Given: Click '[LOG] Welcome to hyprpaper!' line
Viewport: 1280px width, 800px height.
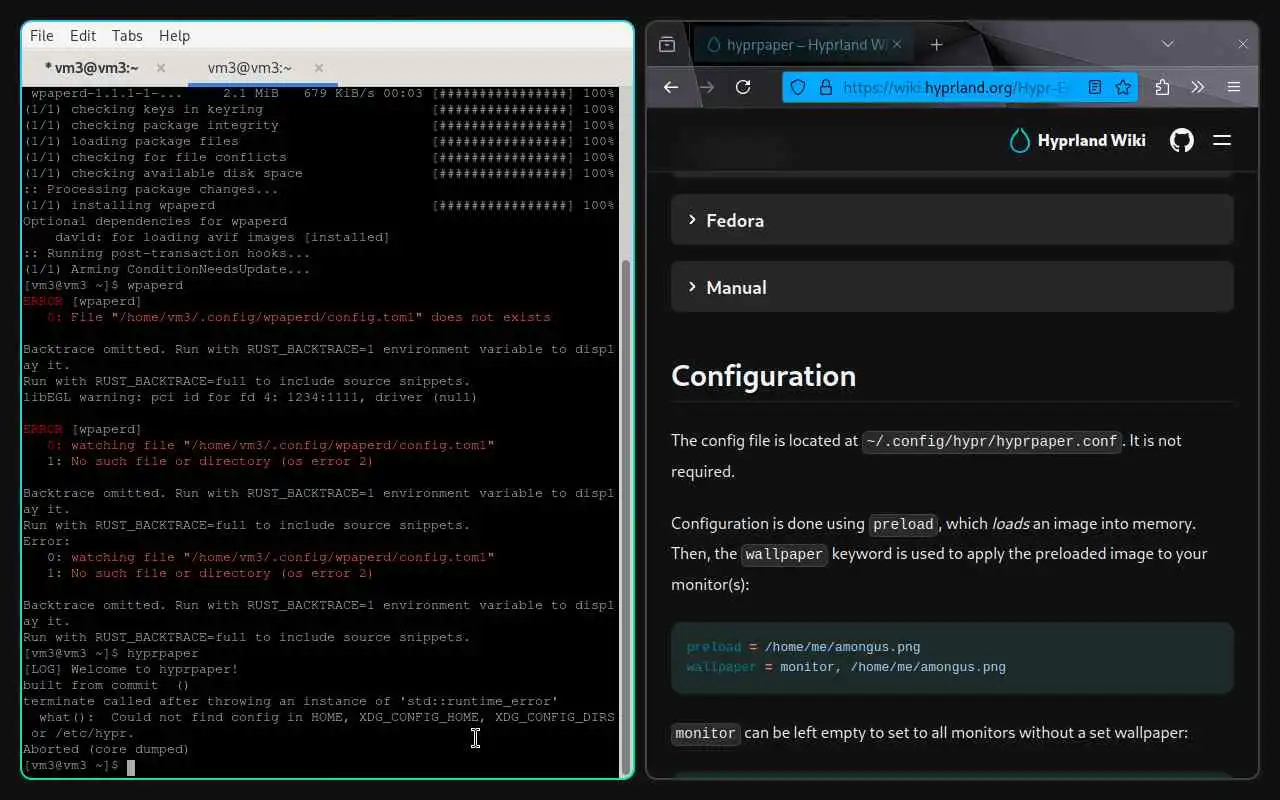Looking at the screenshot, I should pos(131,669).
